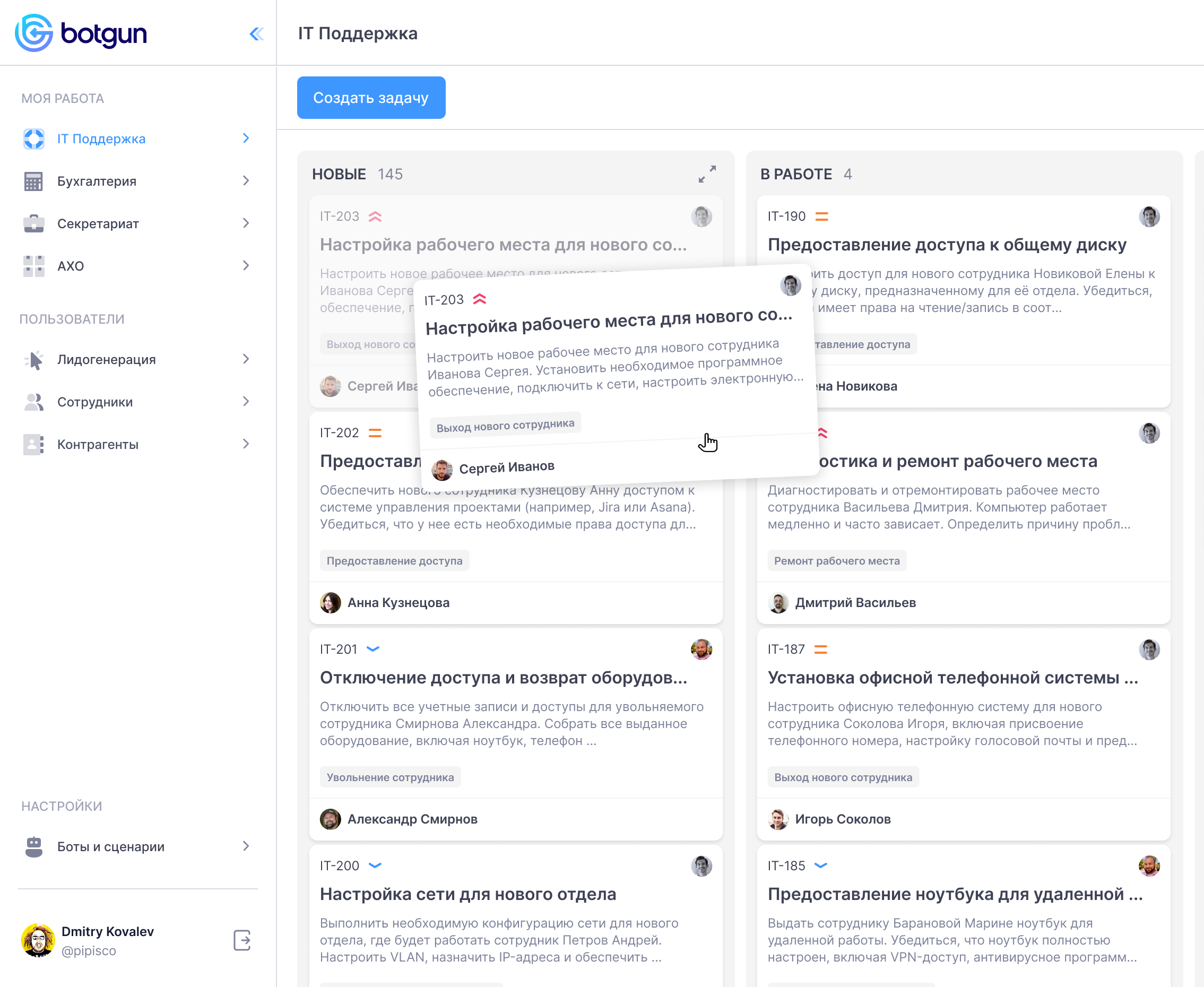Open Бухгалтерия menu item

(x=137, y=181)
